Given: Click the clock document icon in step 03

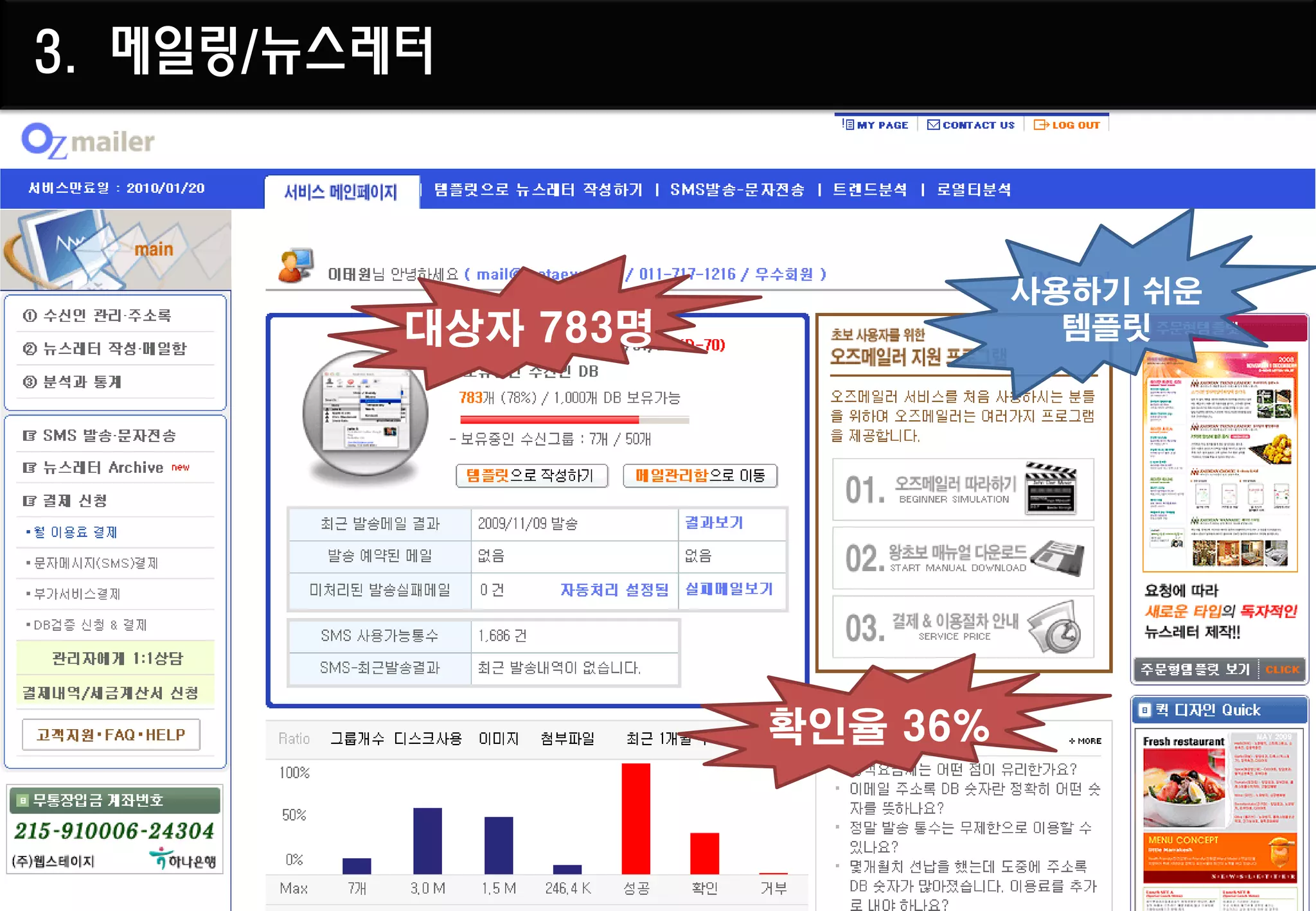Looking at the screenshot, I should 1056,626.
